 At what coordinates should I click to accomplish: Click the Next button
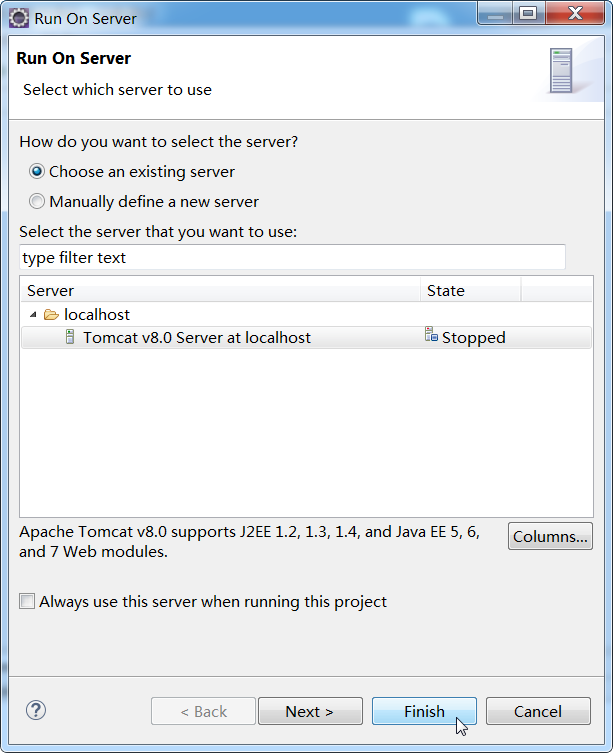coord(310,711)
